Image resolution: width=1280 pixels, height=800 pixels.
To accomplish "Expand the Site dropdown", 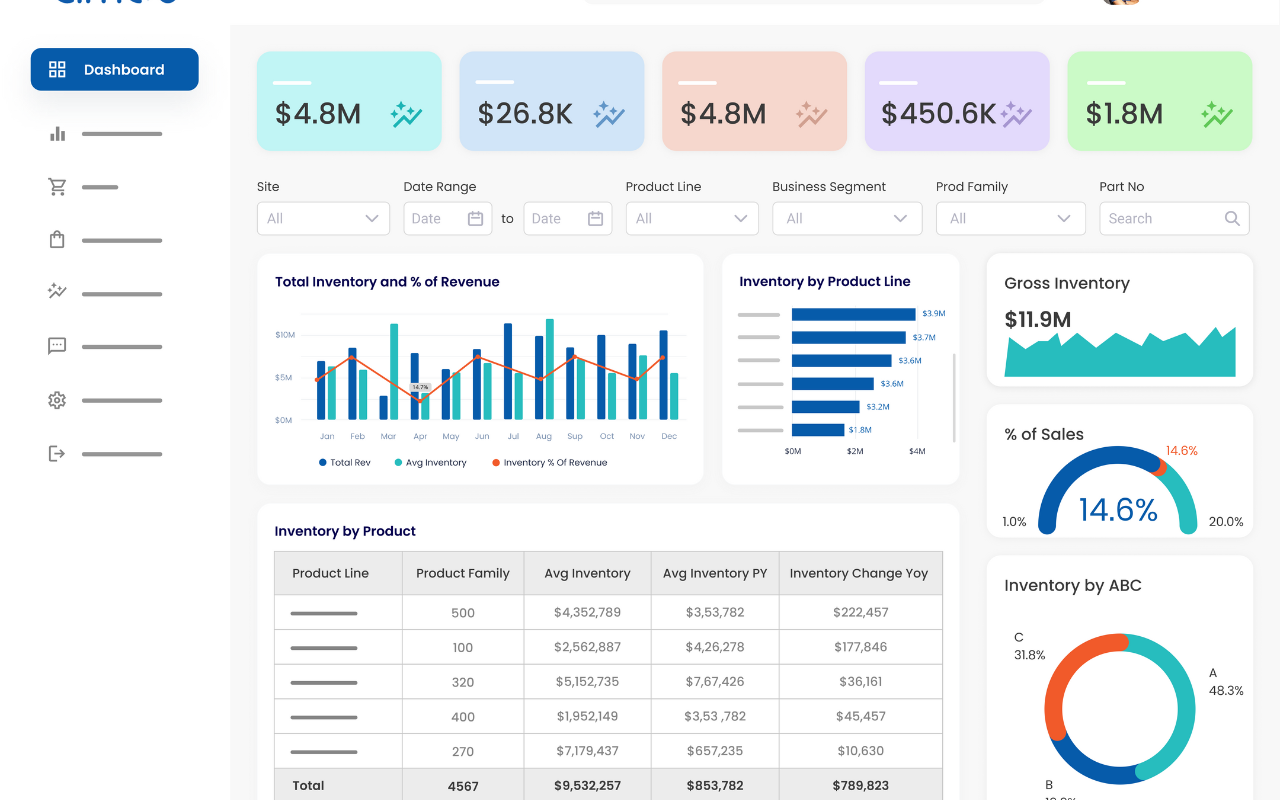I will click(x=323, y=218).
